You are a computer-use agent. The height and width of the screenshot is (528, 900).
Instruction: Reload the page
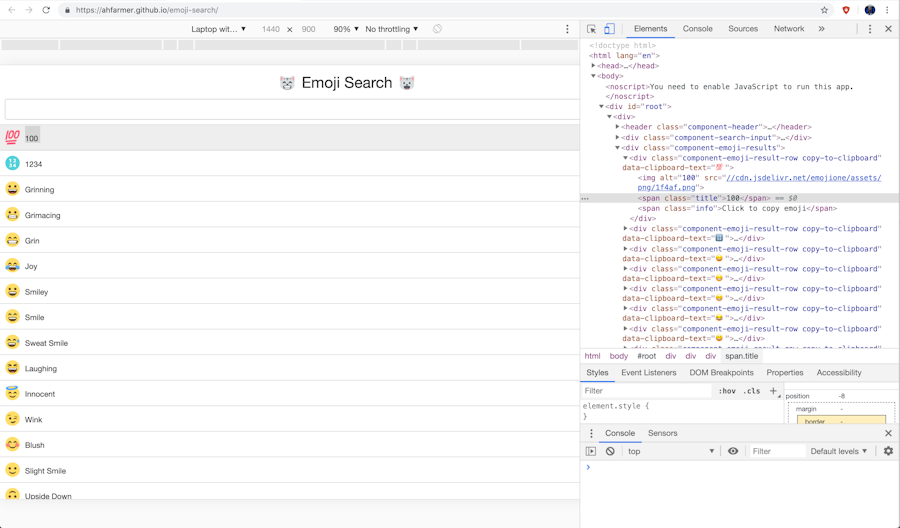click(x=46, y=10)
